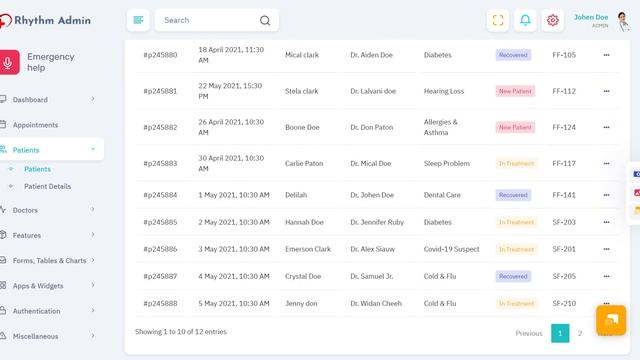Toggle the sidebar menu hamburger icon
This screenshot has height=360, width=640.
coord(138,20)
